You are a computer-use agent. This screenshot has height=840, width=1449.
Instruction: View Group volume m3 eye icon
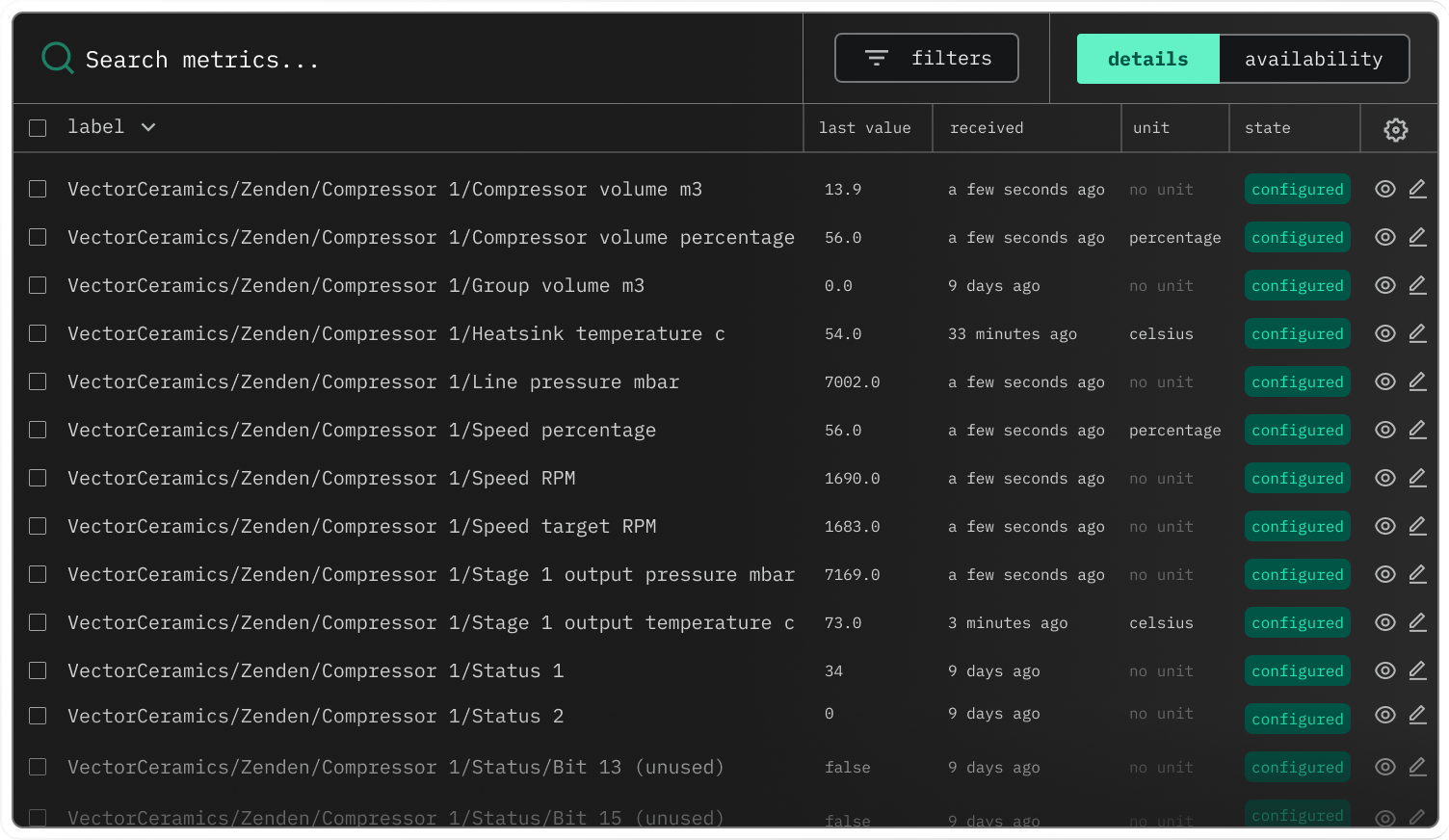1385,285
